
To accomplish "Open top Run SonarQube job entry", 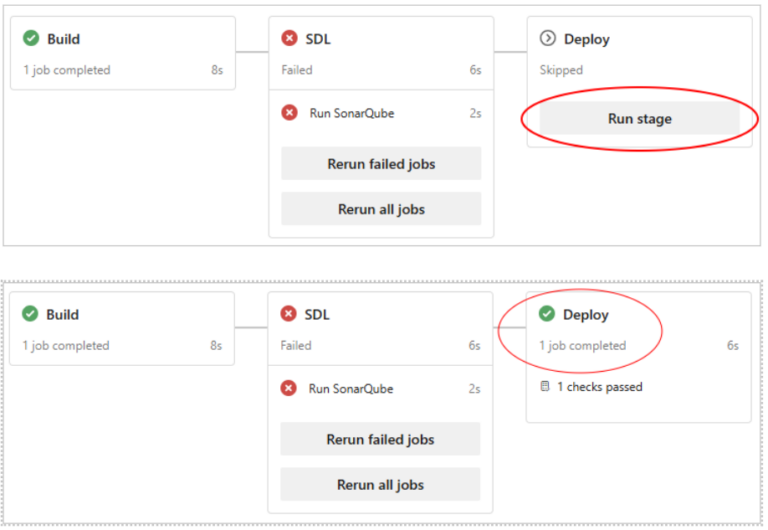I will tap(352, 113).
